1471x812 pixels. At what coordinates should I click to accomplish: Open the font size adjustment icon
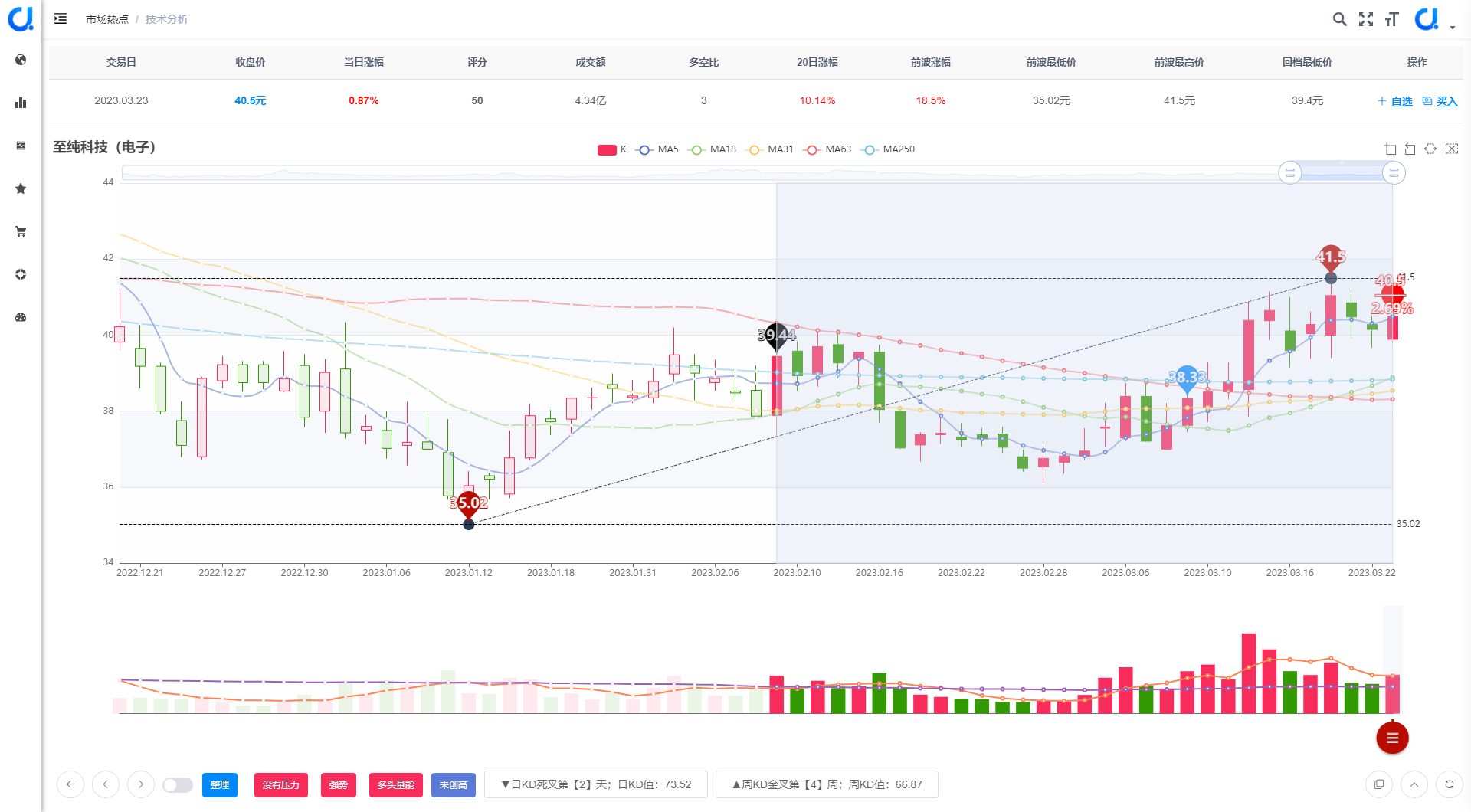[1392, 19]
